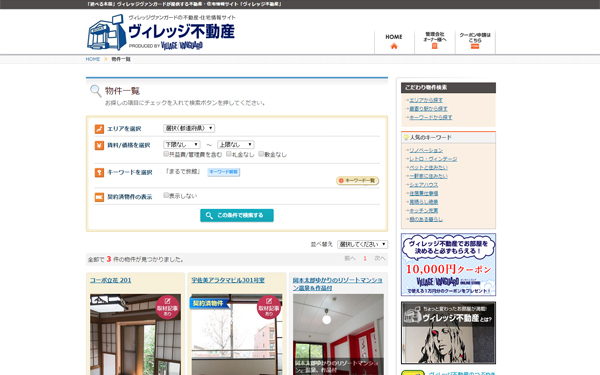600x375 pixels.
Task: Click the magnifier icon beside 物件一覧 heading
Action: pyautogui.click(x=95, y=91)
